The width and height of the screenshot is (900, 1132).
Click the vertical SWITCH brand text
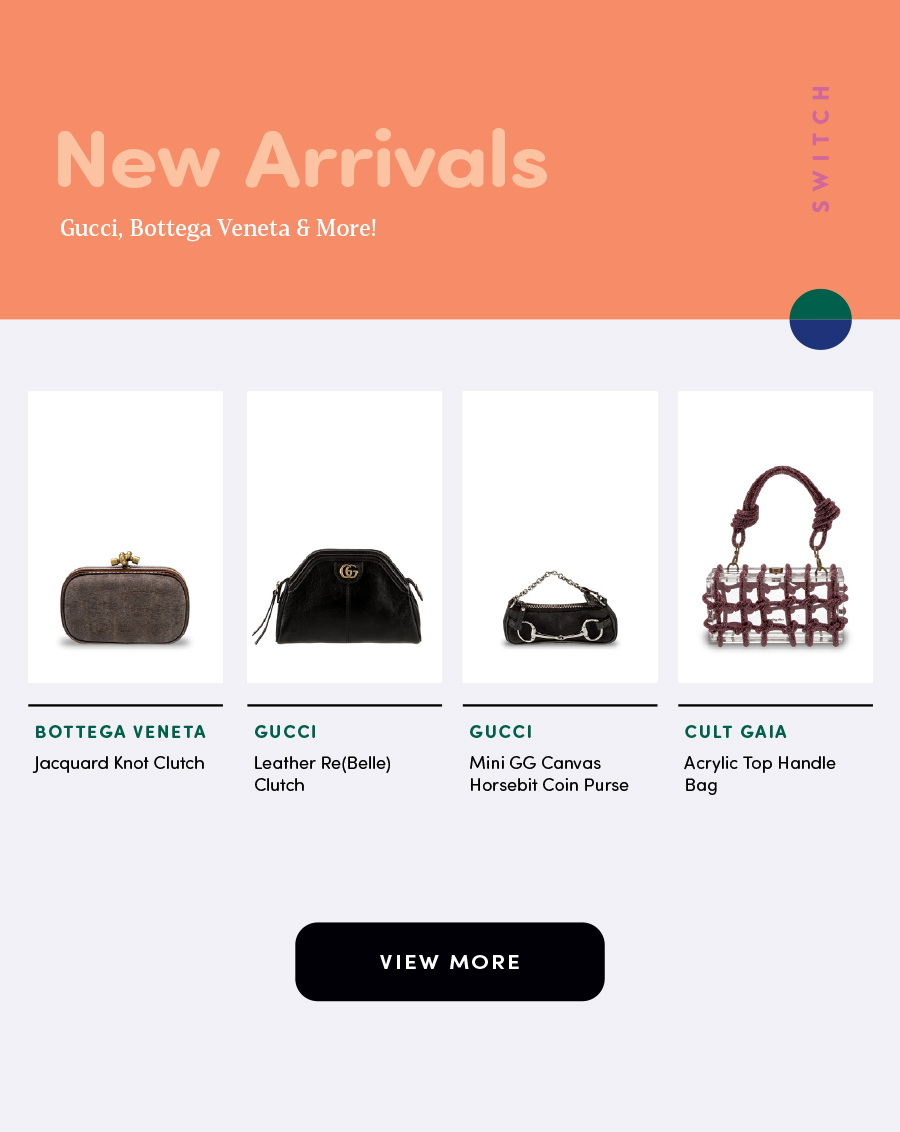point(821,149)
